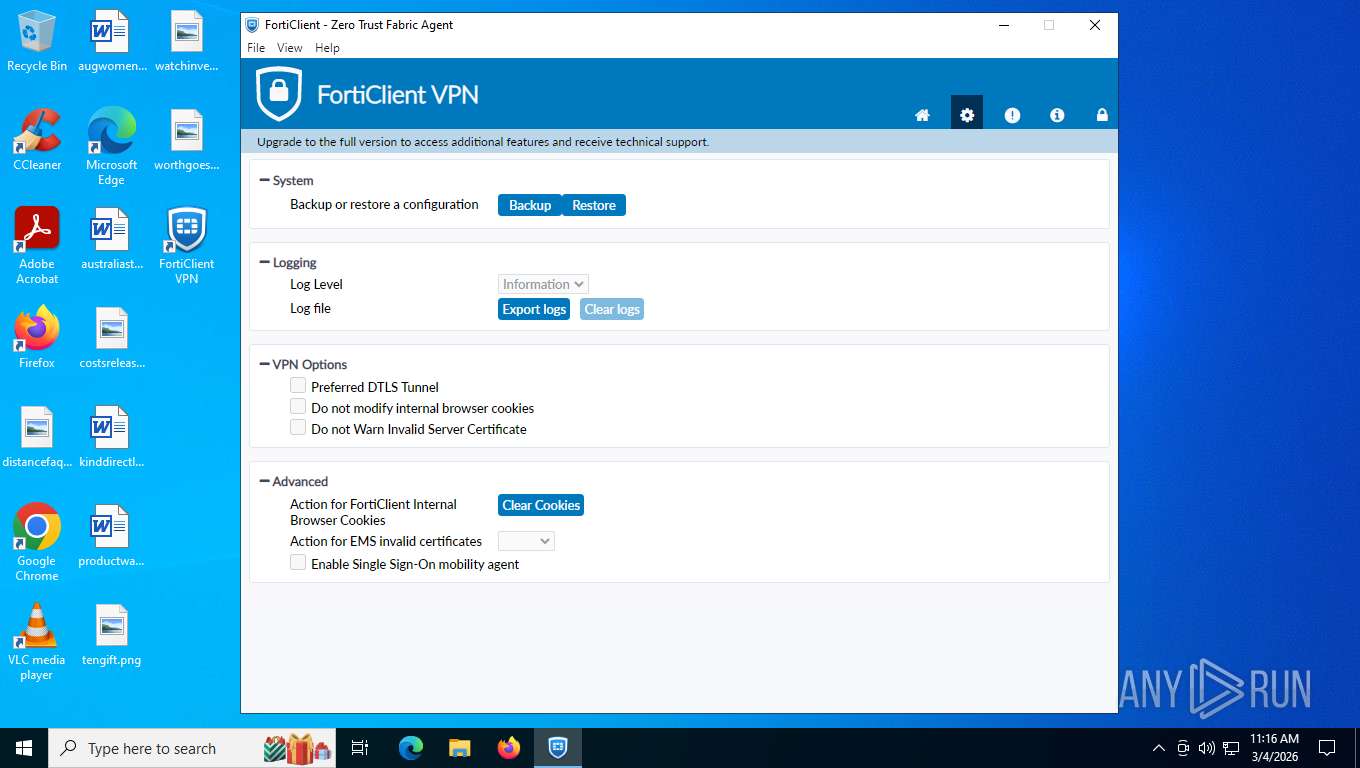Viewport: 1360px width, 768px height.
Task: Click the Restore configuration button
Action: [x=594, y=205]
